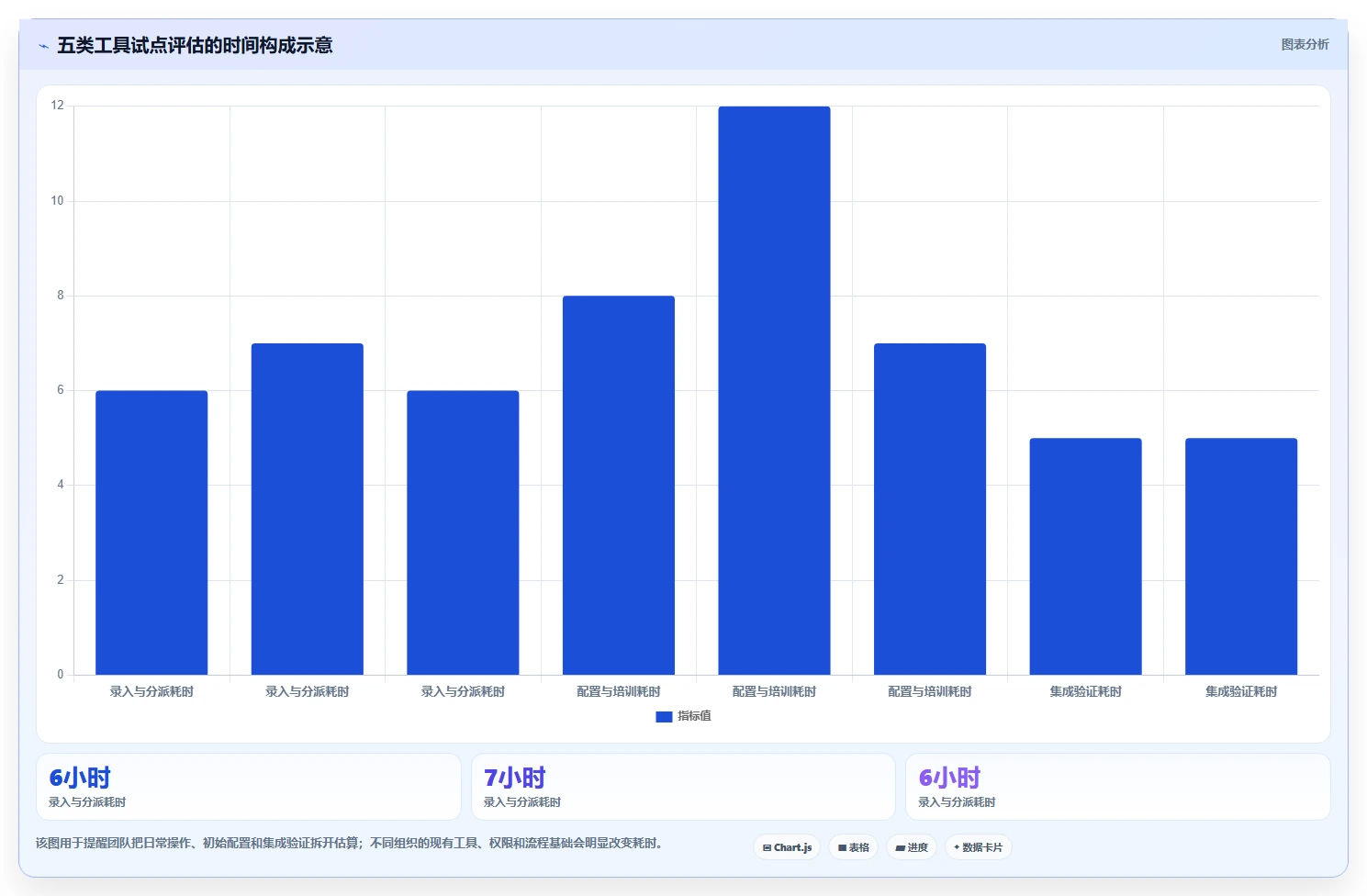Click the y-axis value 4
This screenshot has width=1367, height=896.
point(61,485)
